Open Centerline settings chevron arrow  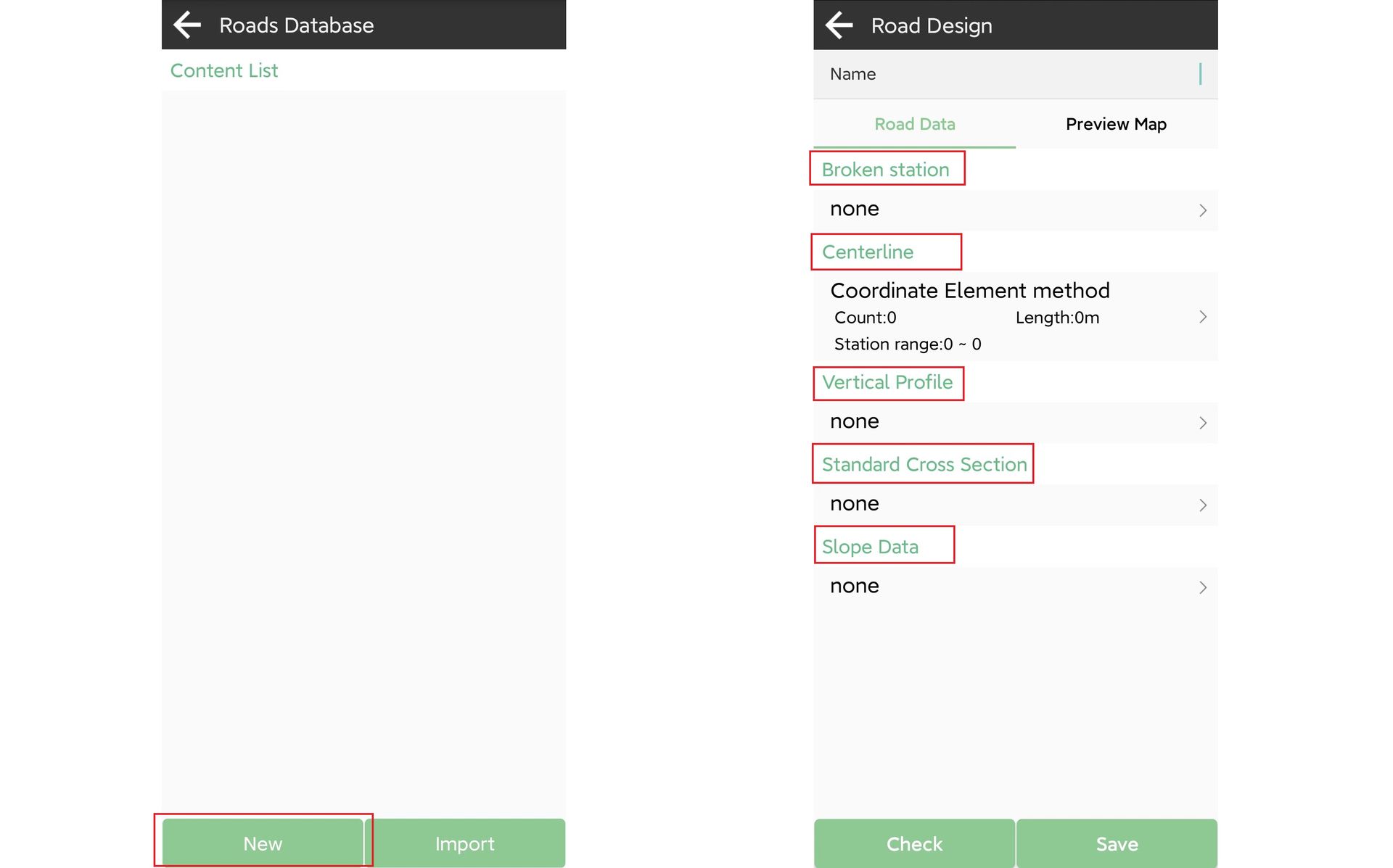point(1202,317)
